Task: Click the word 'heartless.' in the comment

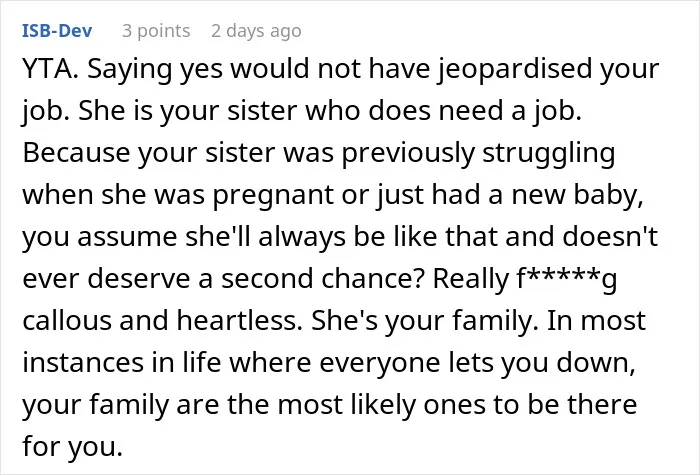Action: (240, 320)
